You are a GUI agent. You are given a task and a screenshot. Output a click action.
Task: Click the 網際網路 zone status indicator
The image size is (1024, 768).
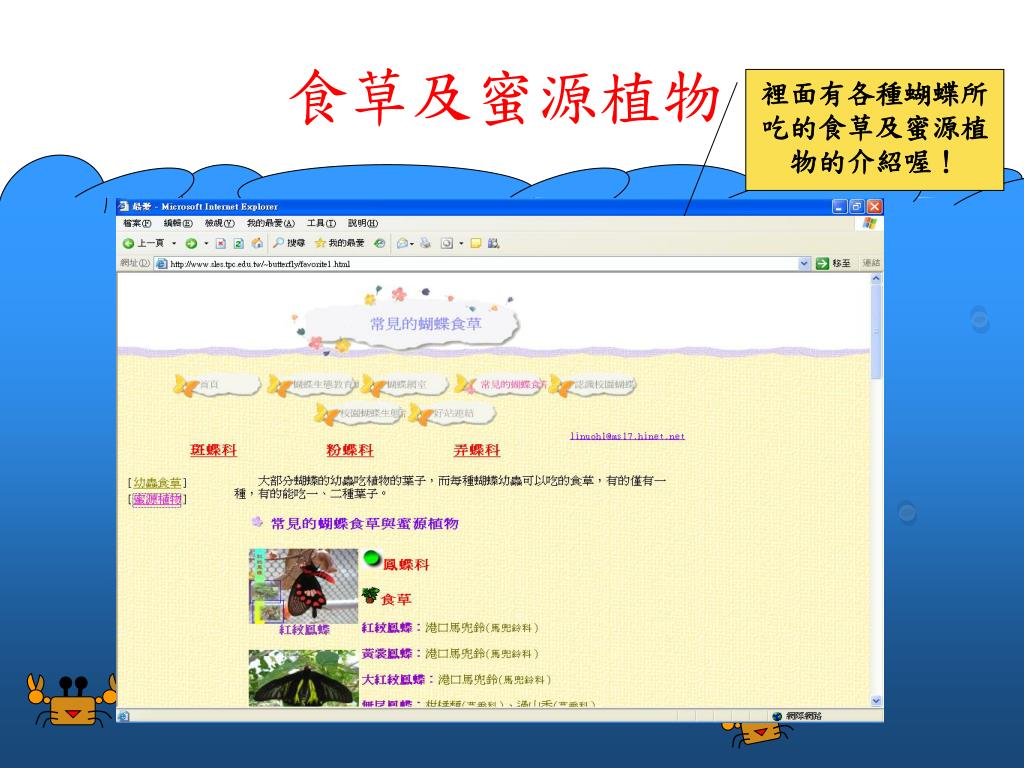pos(797,716)
